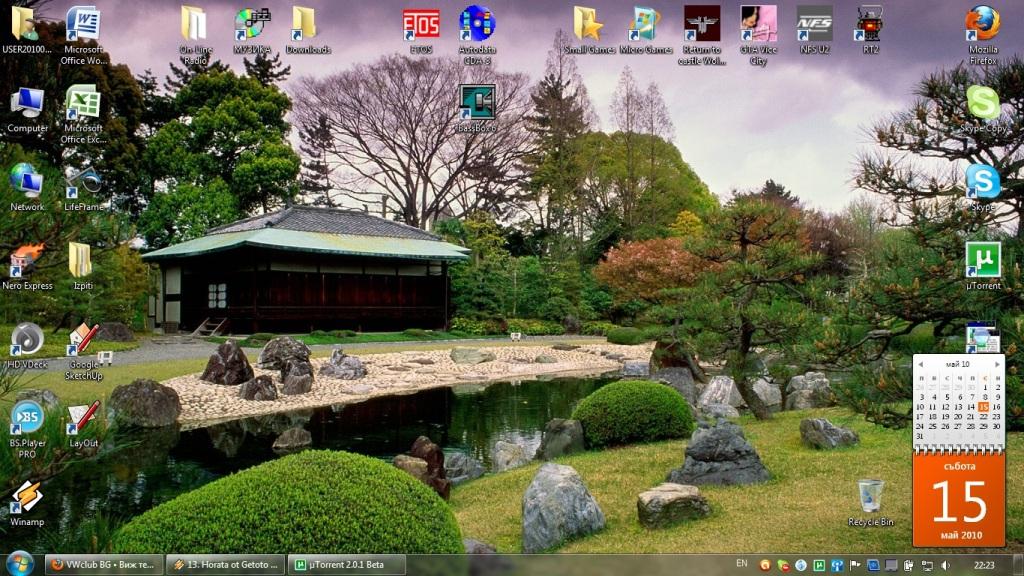Go to previous month in calendar gadget

tap(921, 364)
